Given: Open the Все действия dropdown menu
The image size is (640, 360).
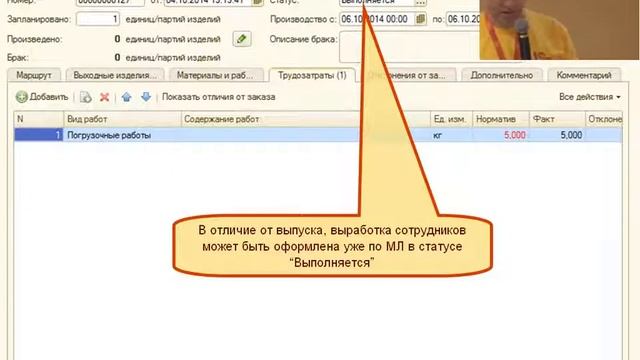Looking at the screenshot, I should tap(590, 97).
